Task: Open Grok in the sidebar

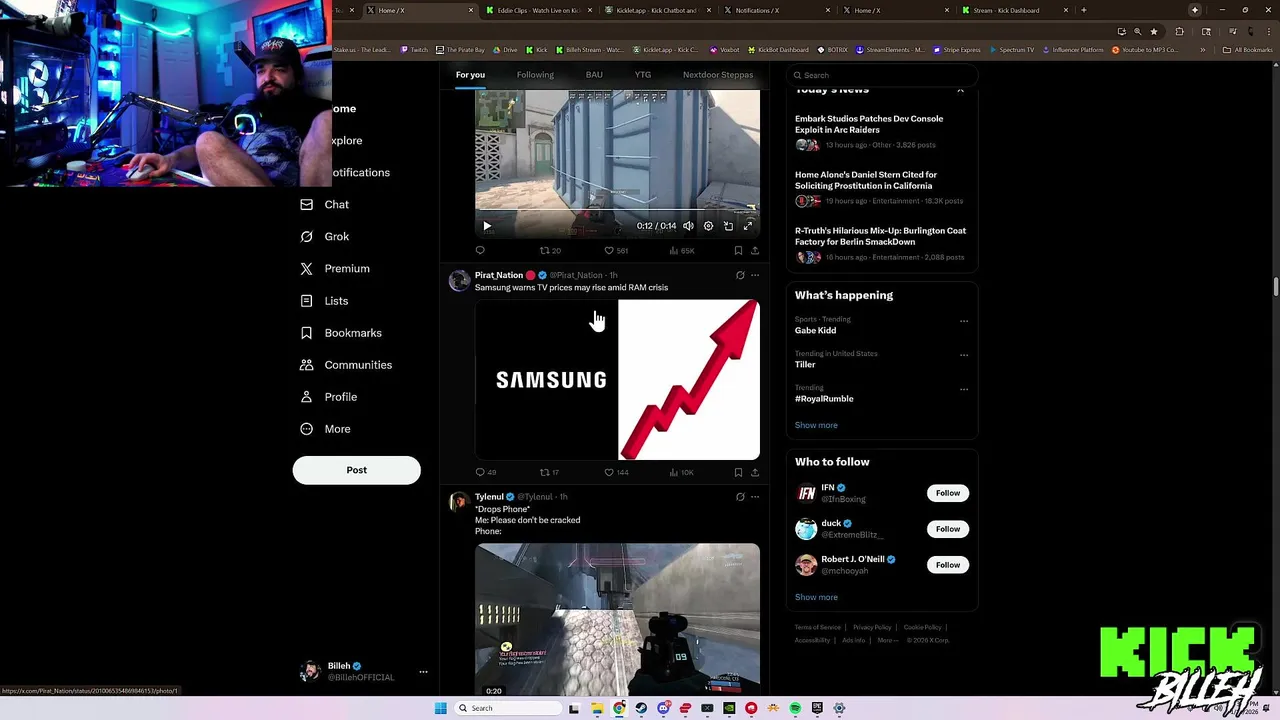Action: pos(325,237)
